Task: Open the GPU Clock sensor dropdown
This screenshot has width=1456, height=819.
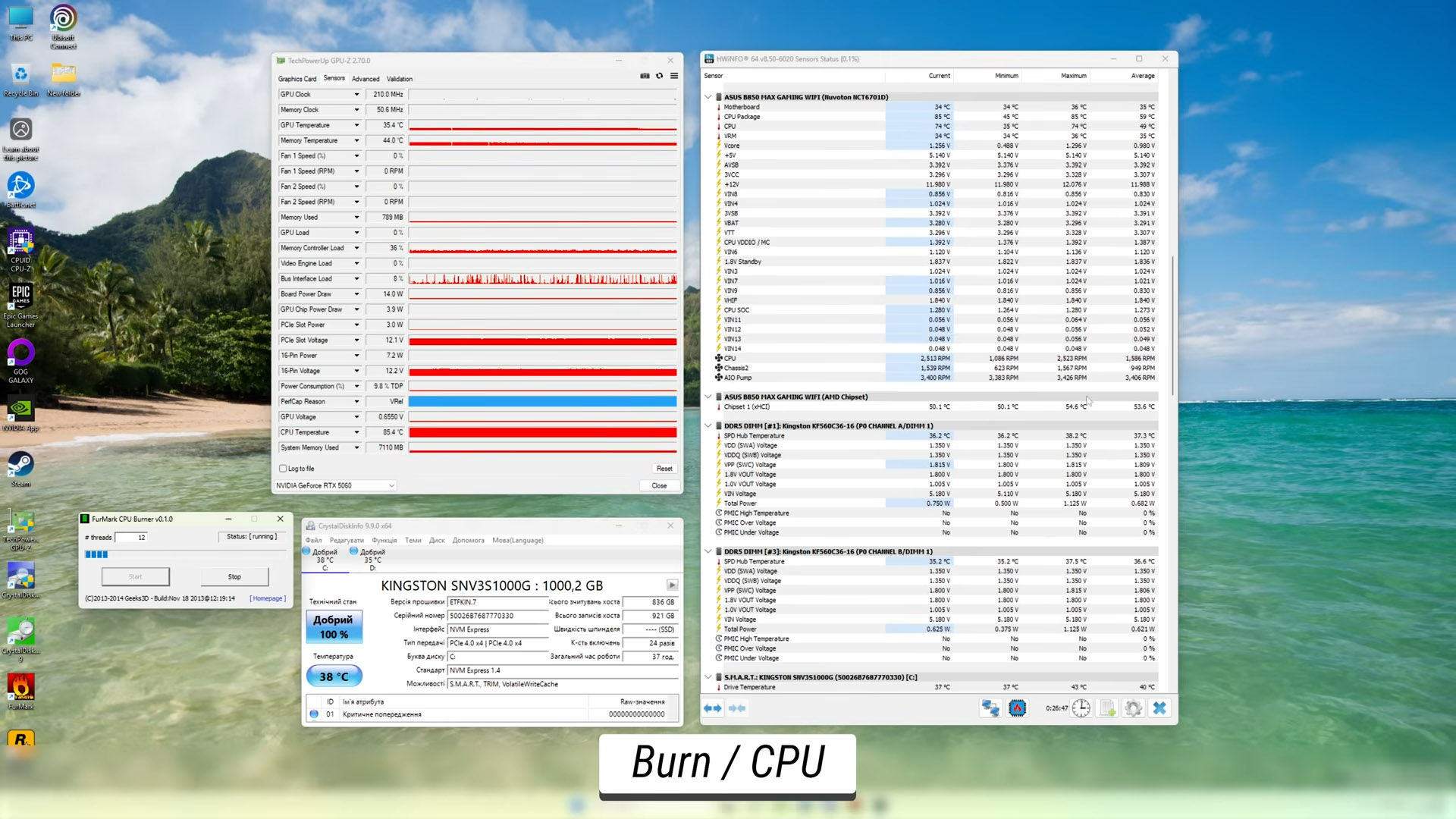Action: pyautogui.click(x=356, y=95)
